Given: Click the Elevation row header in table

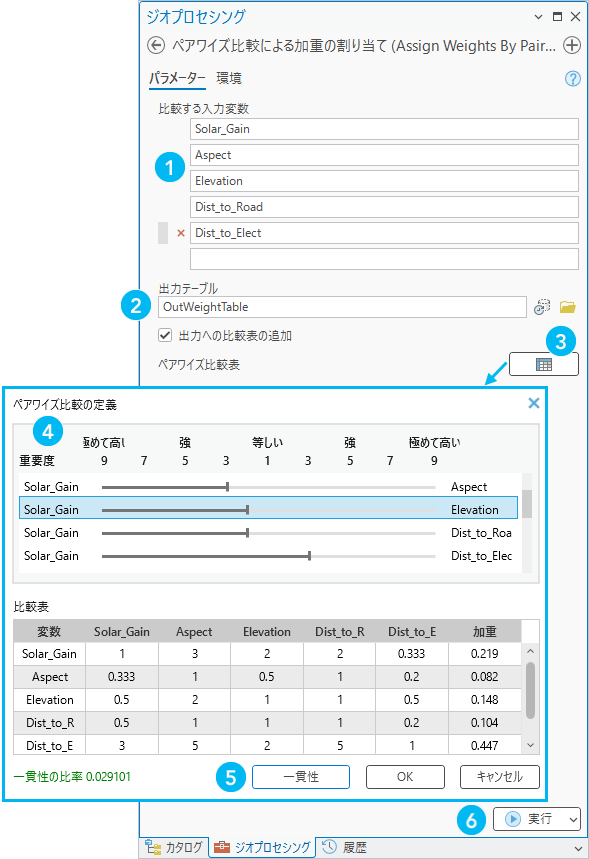Looking at the screenshot, I should pyautogui.click(x=50, y=700).
